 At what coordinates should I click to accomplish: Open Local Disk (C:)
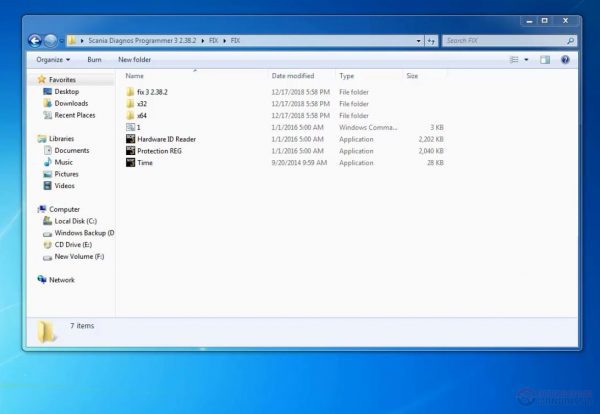[75, 221]
